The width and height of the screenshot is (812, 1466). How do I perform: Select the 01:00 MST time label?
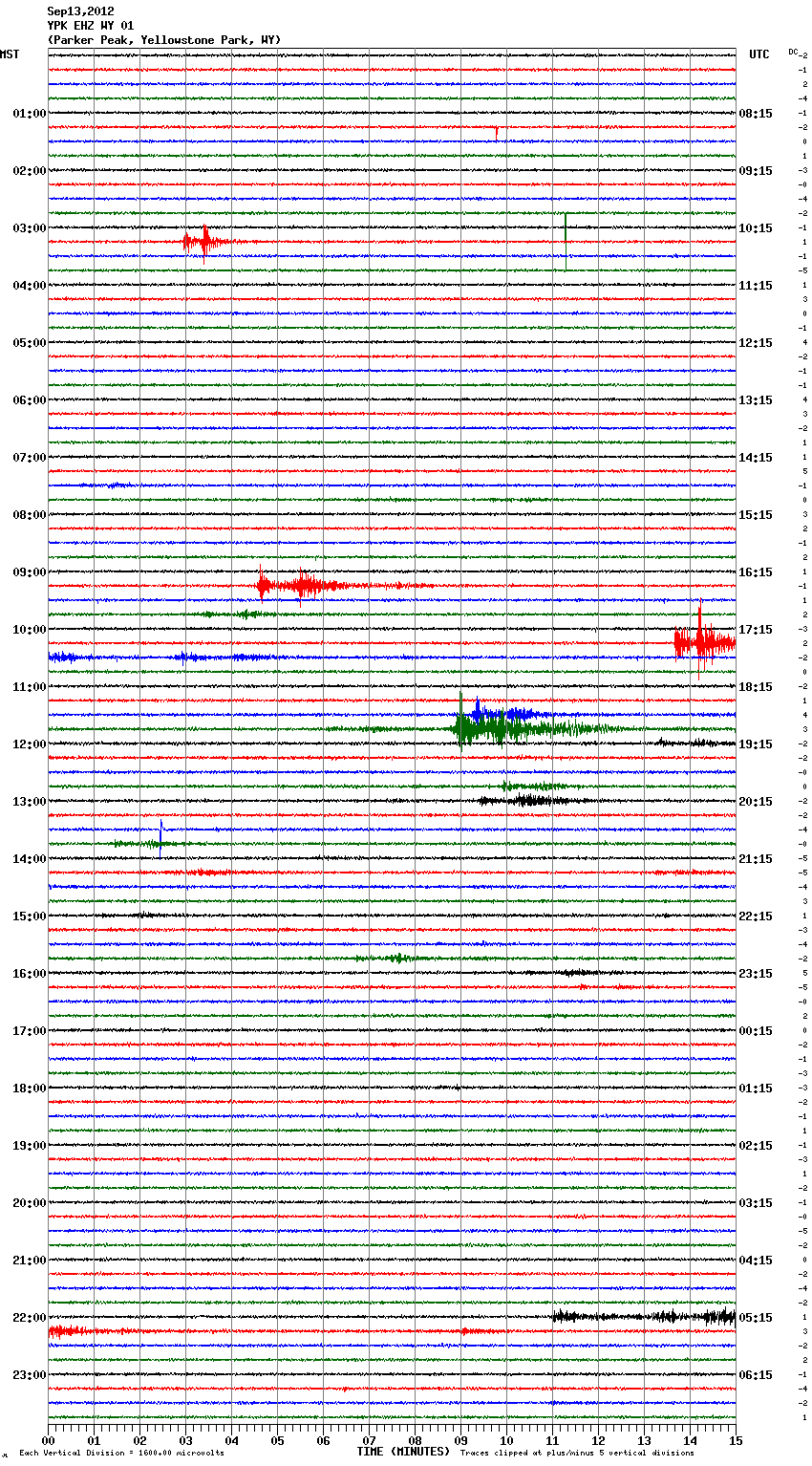click(29, 114)
